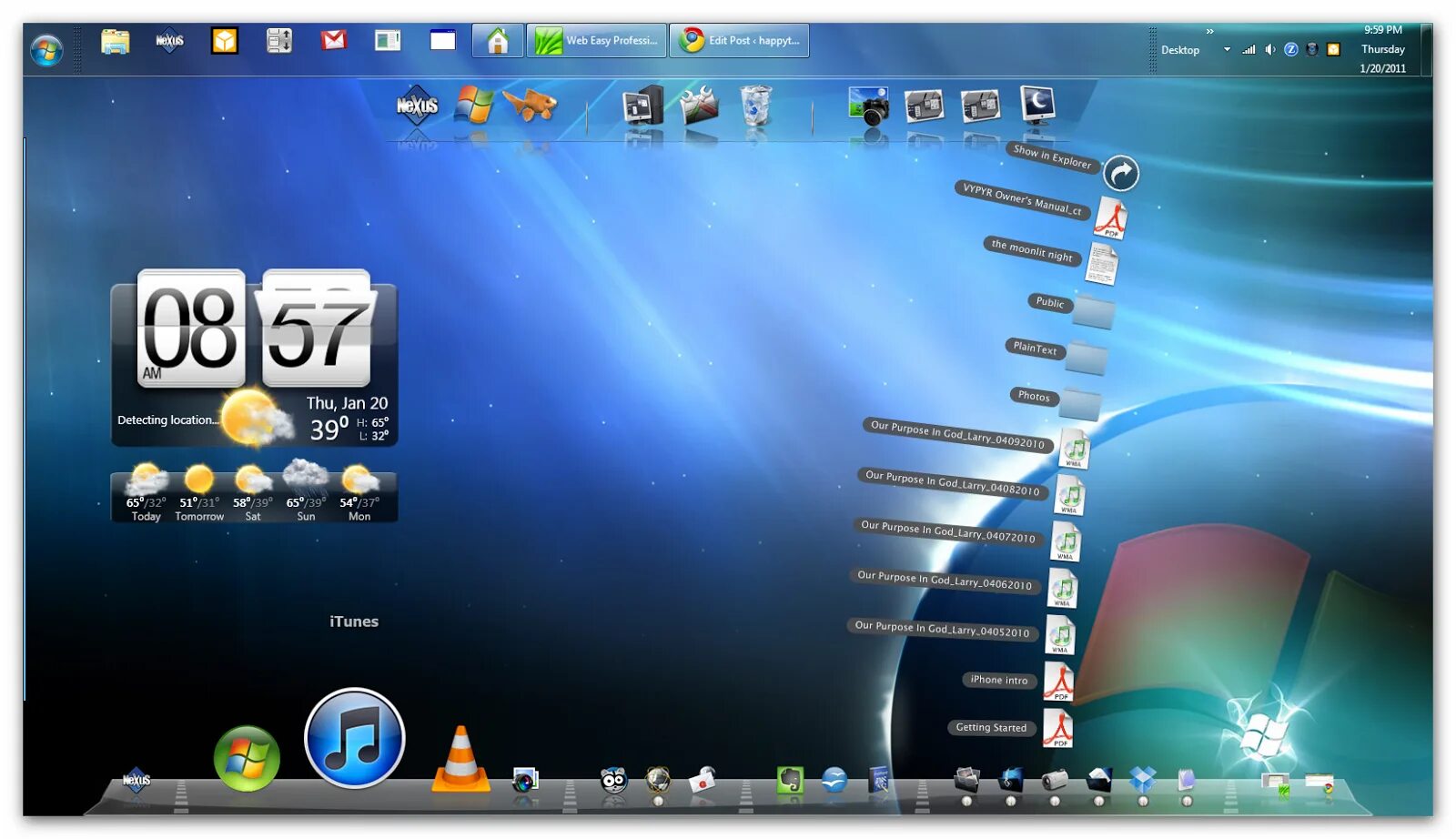This screenshot has width=1456, height=839.
Task: Expand the Desktop toolbar chevron
Action: (x=1209, y=32)
